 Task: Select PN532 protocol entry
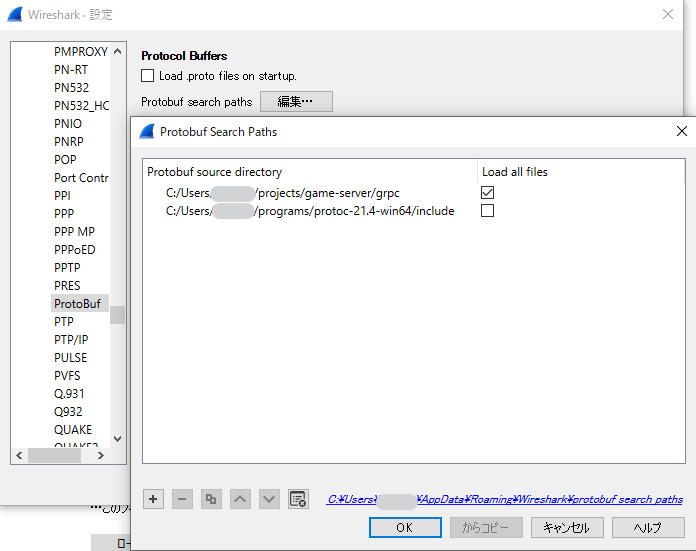coord(71,88)
